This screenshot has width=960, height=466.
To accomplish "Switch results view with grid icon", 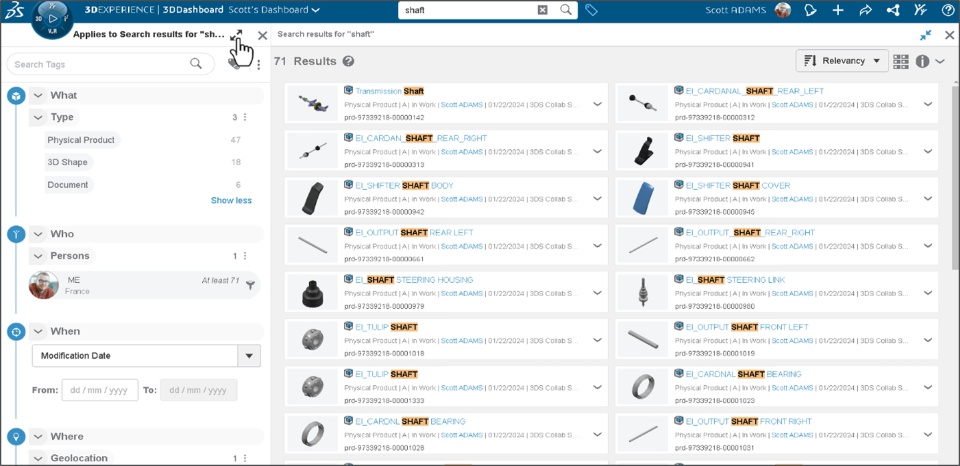I will pos(901,61).
